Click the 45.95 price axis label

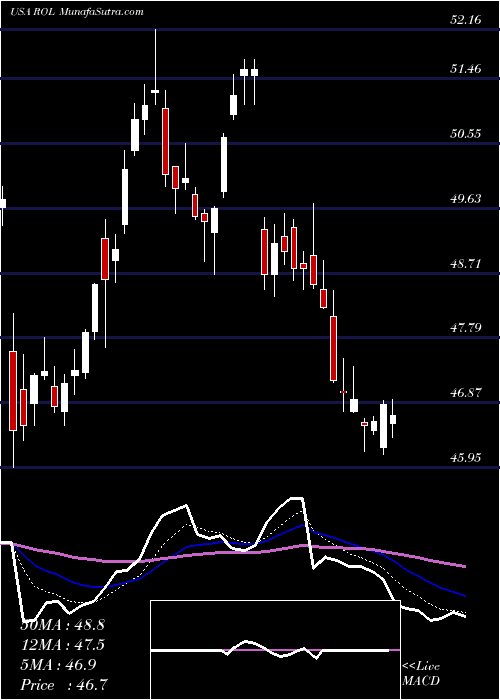[466, 458]
